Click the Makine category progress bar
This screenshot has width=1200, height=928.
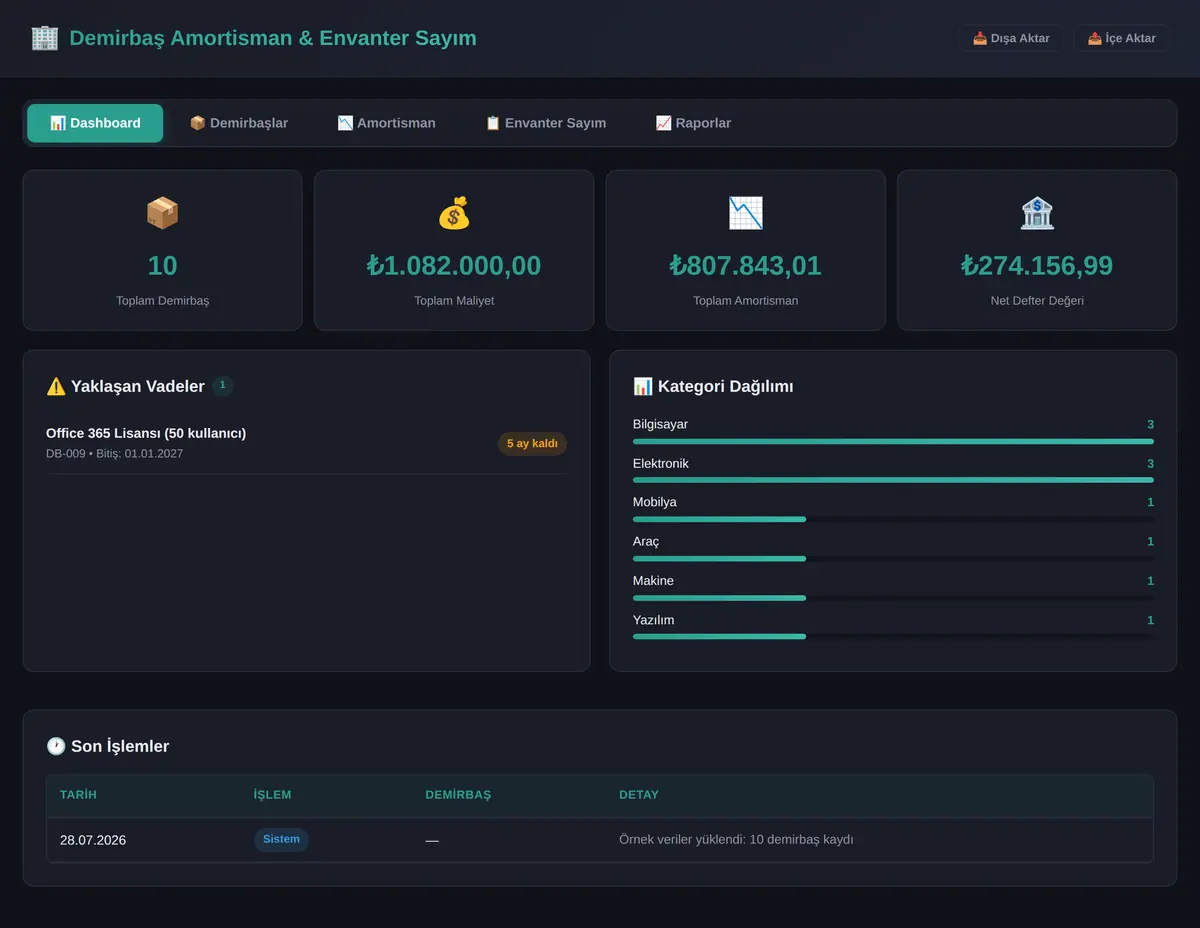(x=893, y=598)
